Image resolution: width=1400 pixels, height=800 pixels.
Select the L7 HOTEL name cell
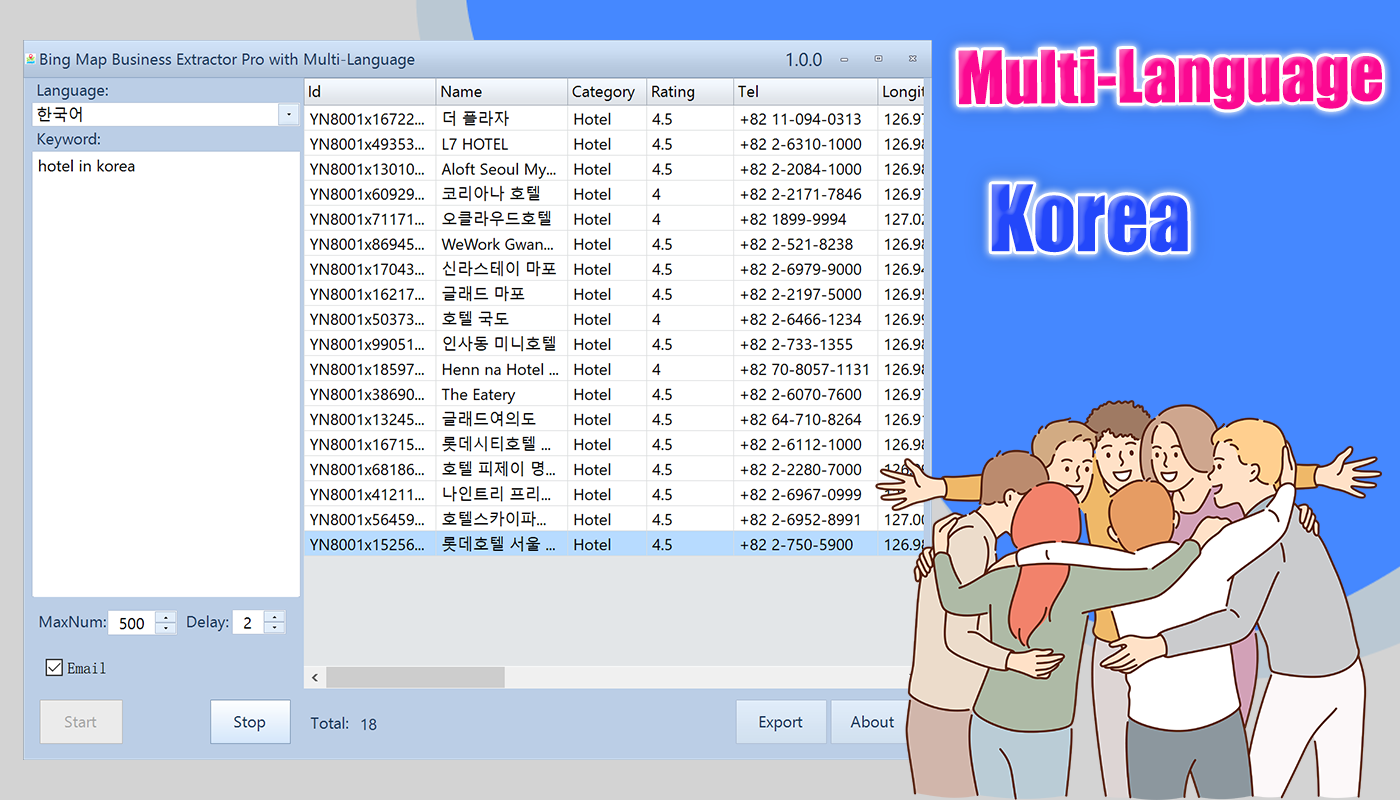click(x=502, y=144)
